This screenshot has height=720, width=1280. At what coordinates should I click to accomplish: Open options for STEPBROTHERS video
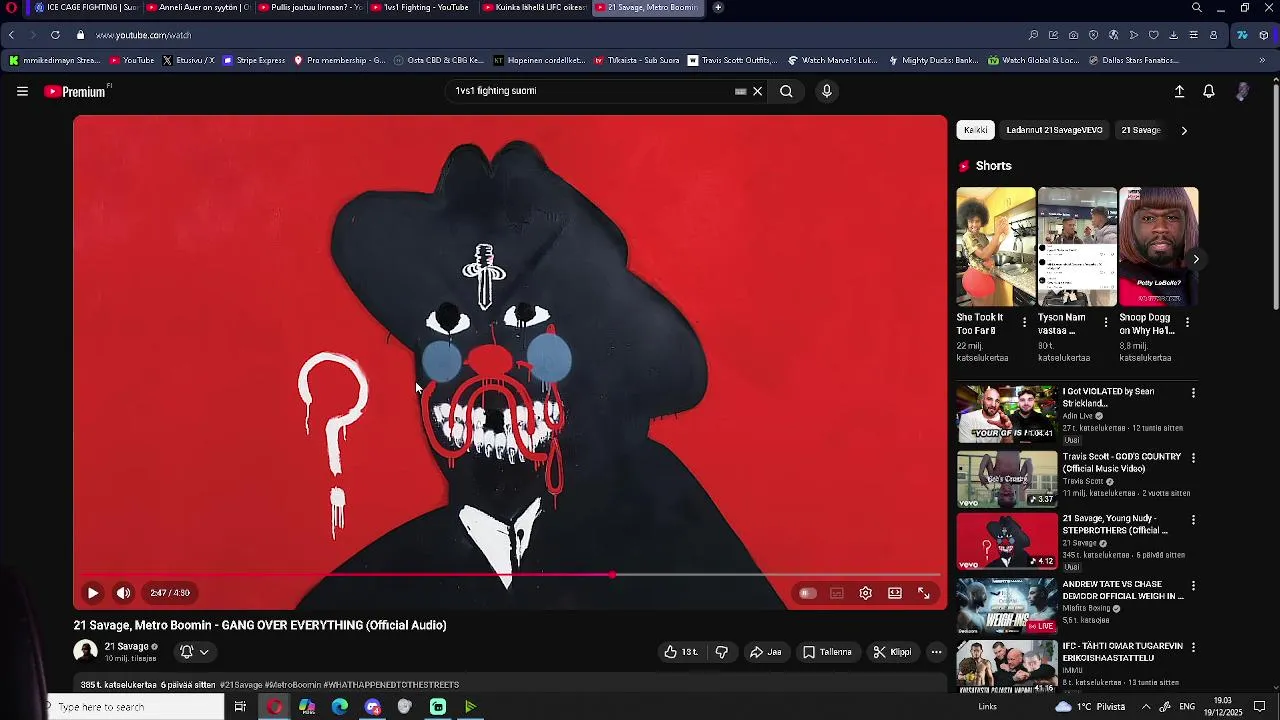point(1193,521)
